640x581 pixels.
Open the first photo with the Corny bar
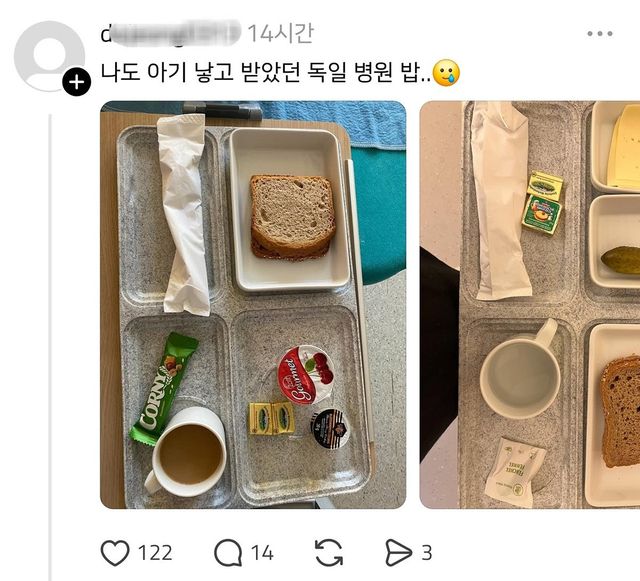[x=253, y=305]
